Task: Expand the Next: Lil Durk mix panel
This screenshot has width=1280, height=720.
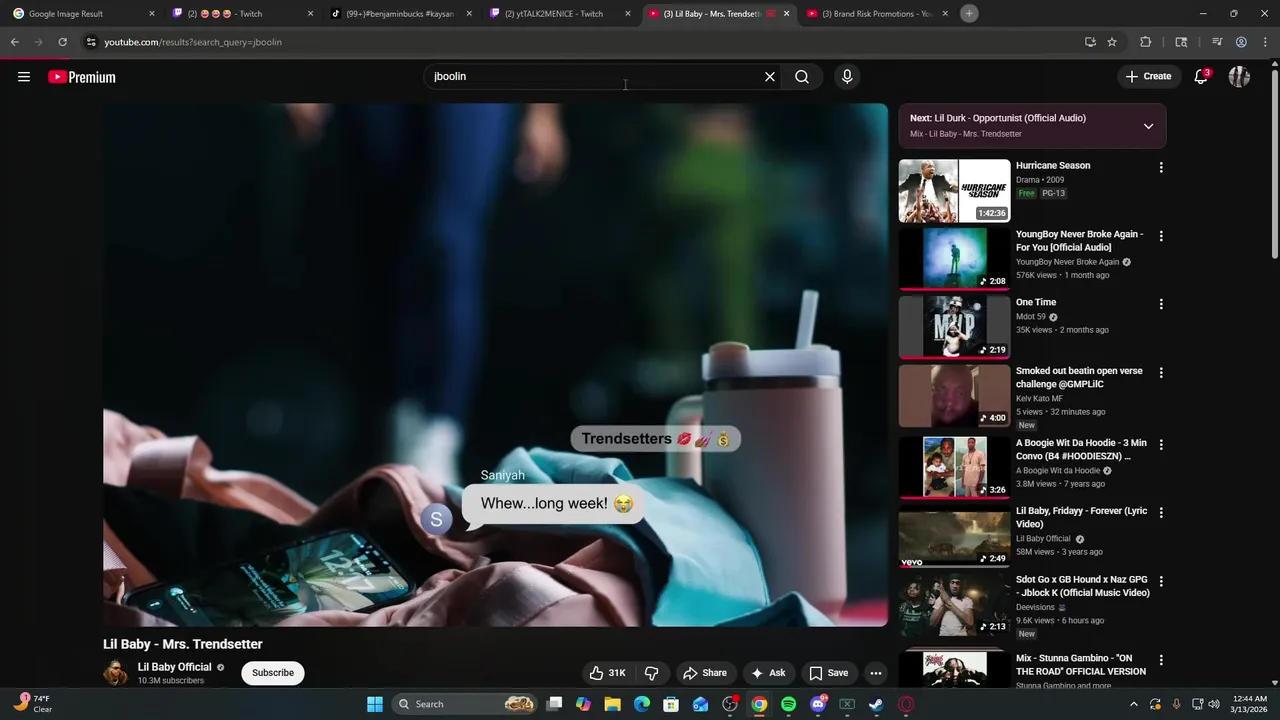Action: click(1148, 126)
